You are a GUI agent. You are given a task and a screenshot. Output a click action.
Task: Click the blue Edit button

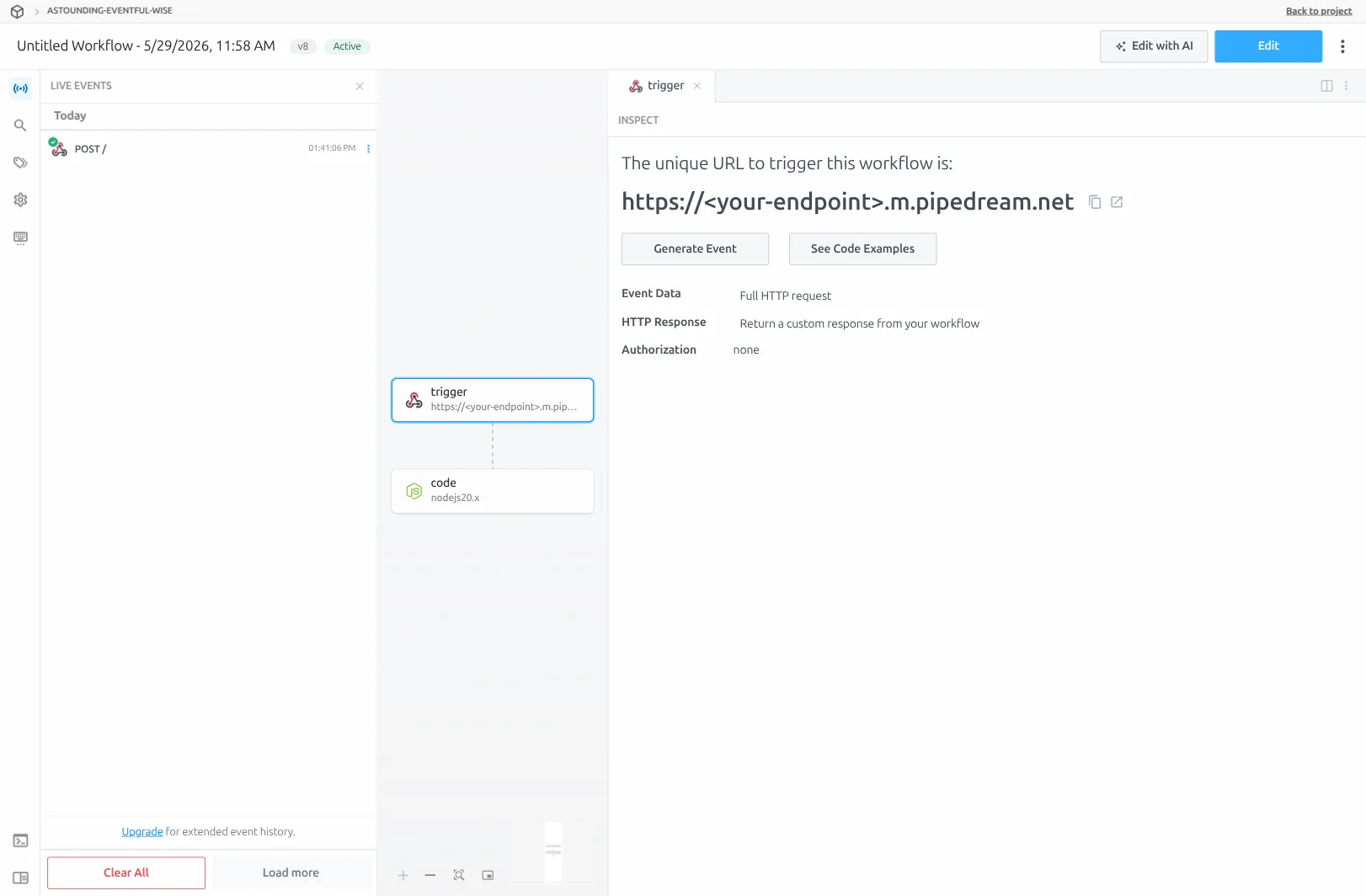click(x=1268, y=46)
